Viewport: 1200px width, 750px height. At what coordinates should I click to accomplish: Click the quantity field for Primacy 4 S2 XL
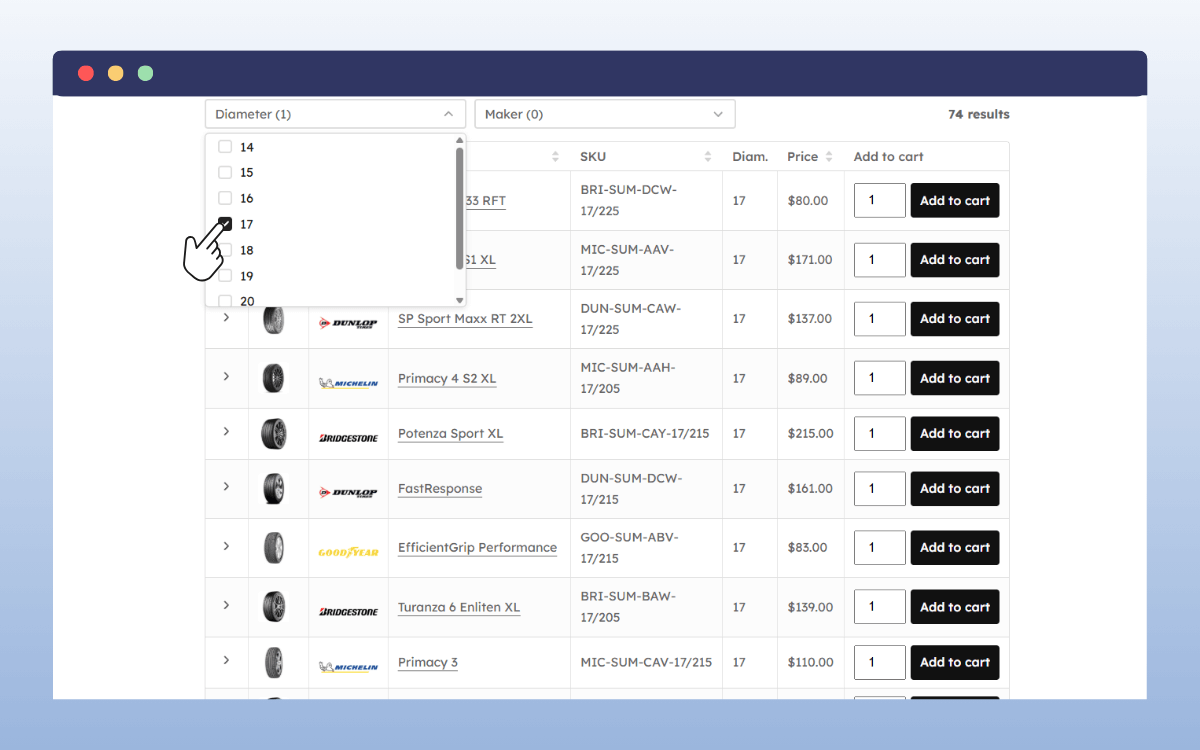coord(879,378)
